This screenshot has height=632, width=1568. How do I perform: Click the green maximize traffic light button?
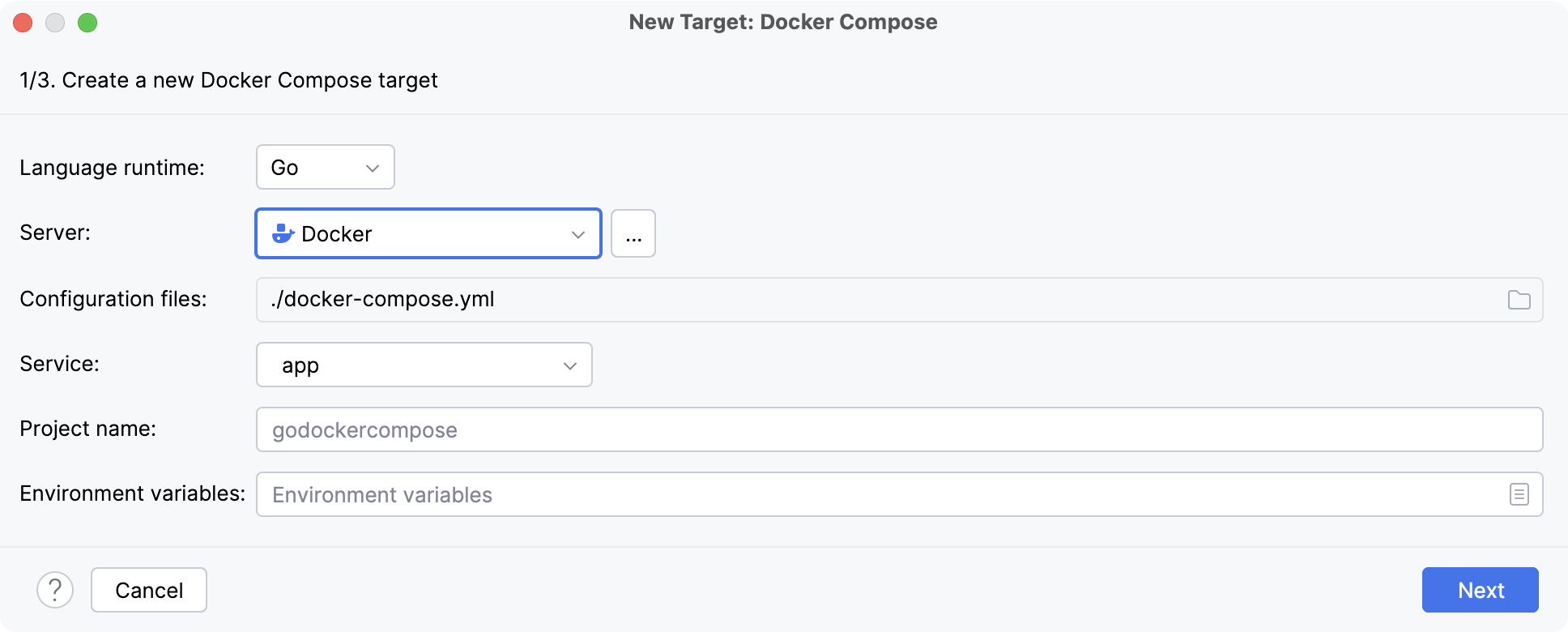point(89,23)
